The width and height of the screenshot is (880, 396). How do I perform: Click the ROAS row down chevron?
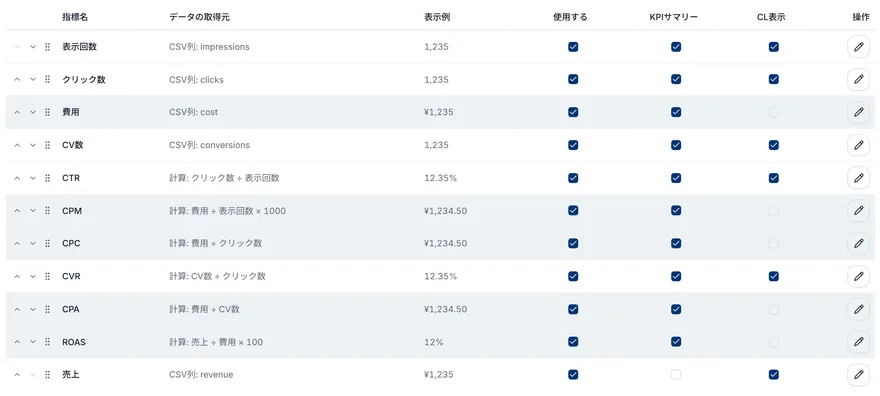33,342
